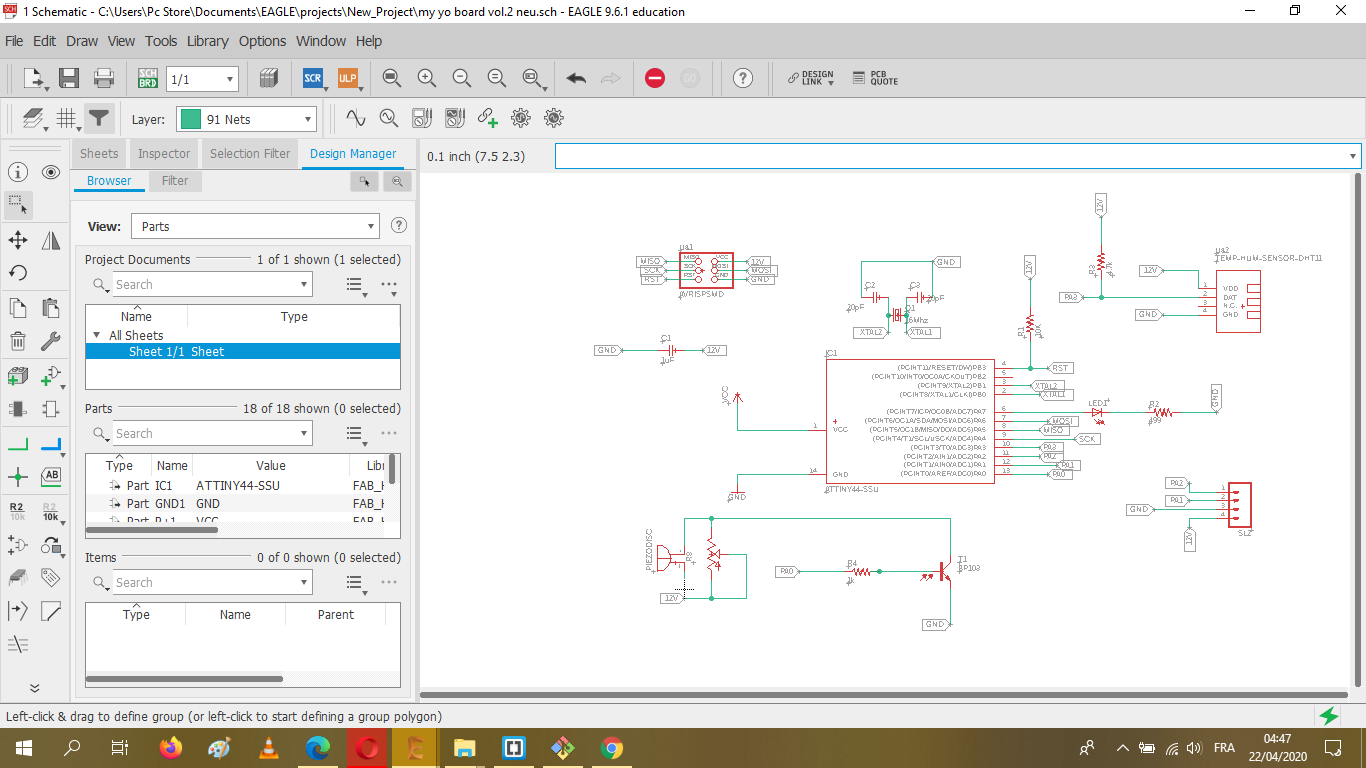Collapse the All Sheets tree node
Image resolution: width=1366 pixels, height=768 pixels.
[x=97, y=335]
